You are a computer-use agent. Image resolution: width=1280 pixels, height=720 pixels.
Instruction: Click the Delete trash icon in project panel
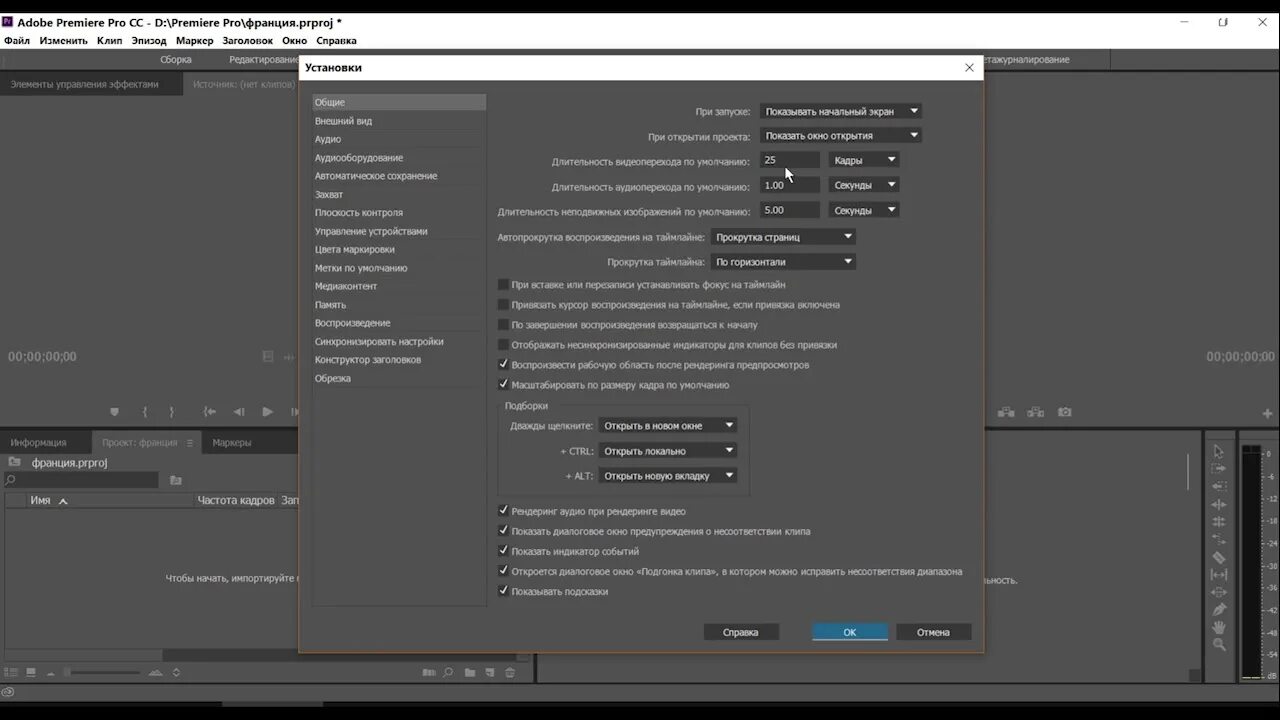pos(508,672)
